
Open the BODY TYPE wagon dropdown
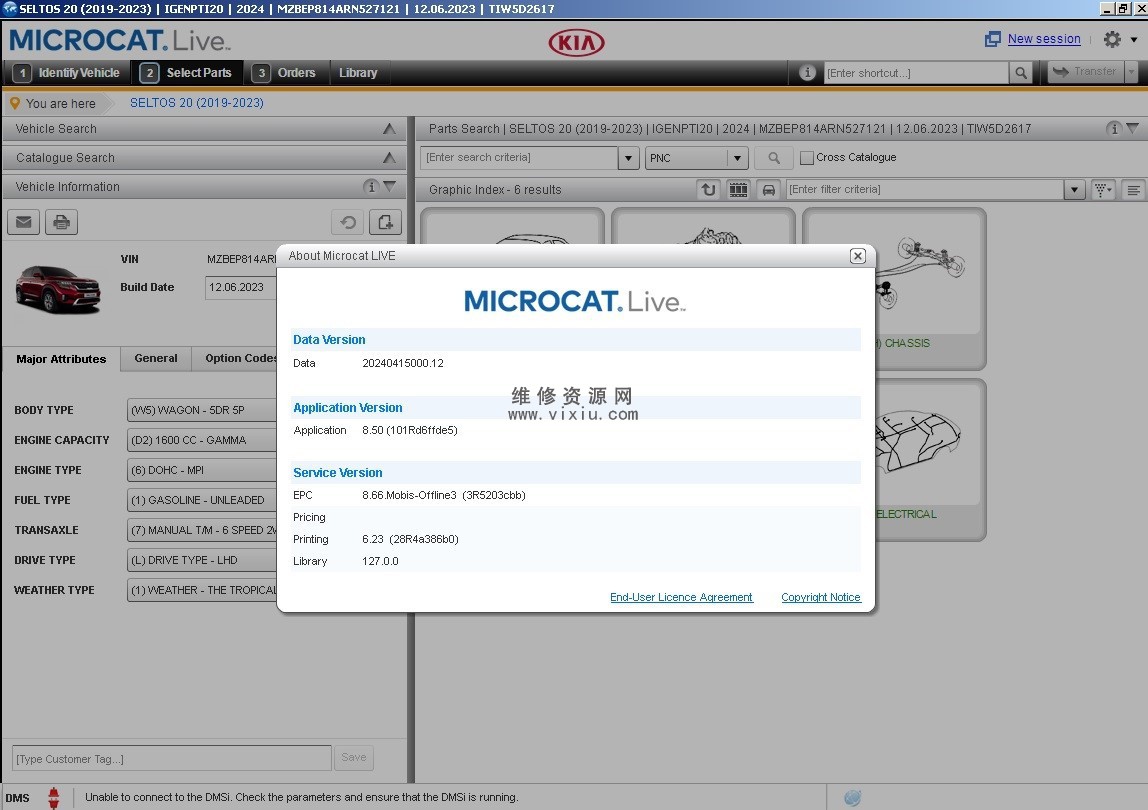click(202, 410)
